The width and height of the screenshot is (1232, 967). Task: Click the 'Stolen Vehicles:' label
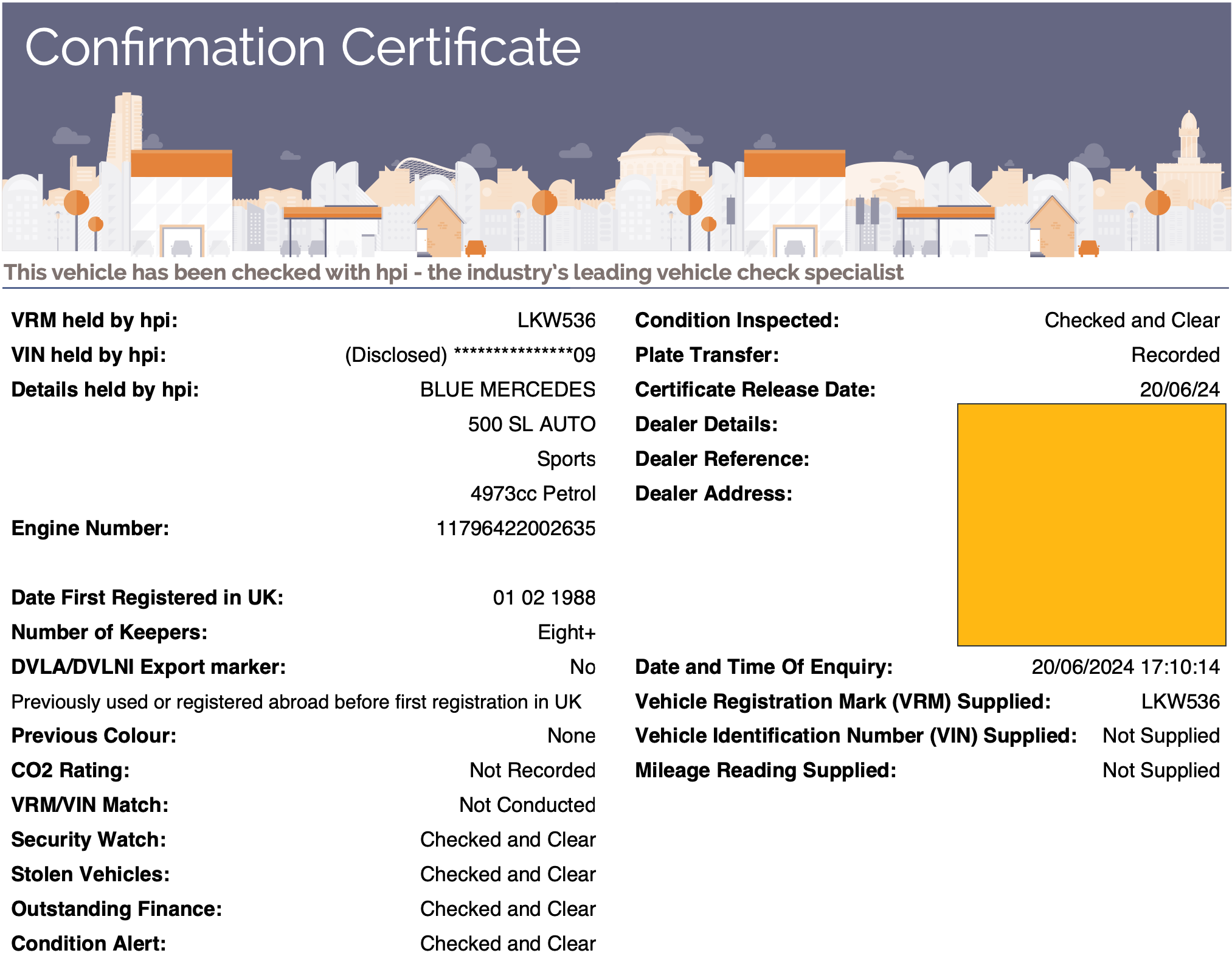(x=91, y=875)
